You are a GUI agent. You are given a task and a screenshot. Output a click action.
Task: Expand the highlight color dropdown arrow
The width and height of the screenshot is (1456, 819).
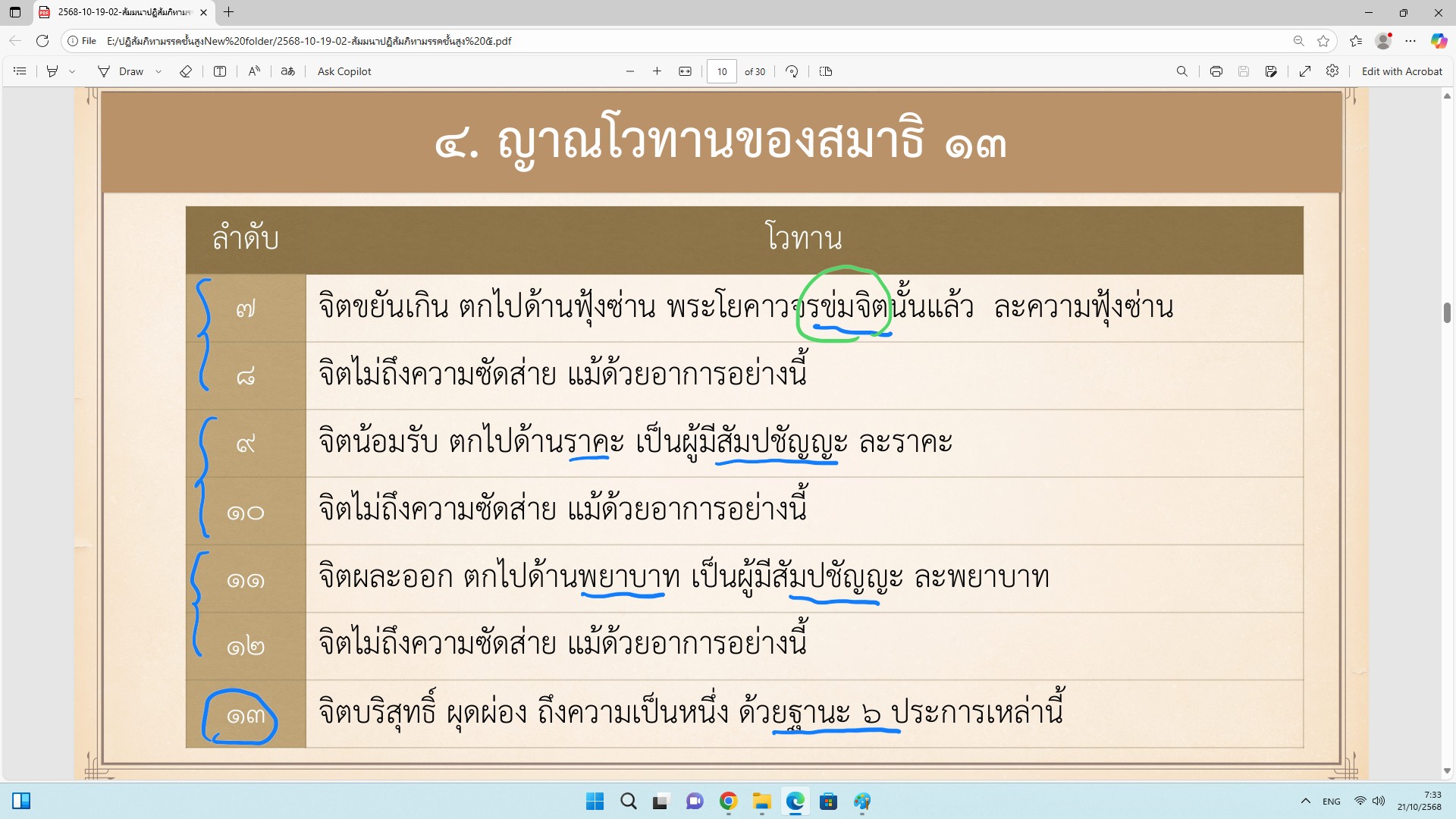pyautogui.click(x=72, y=71)
